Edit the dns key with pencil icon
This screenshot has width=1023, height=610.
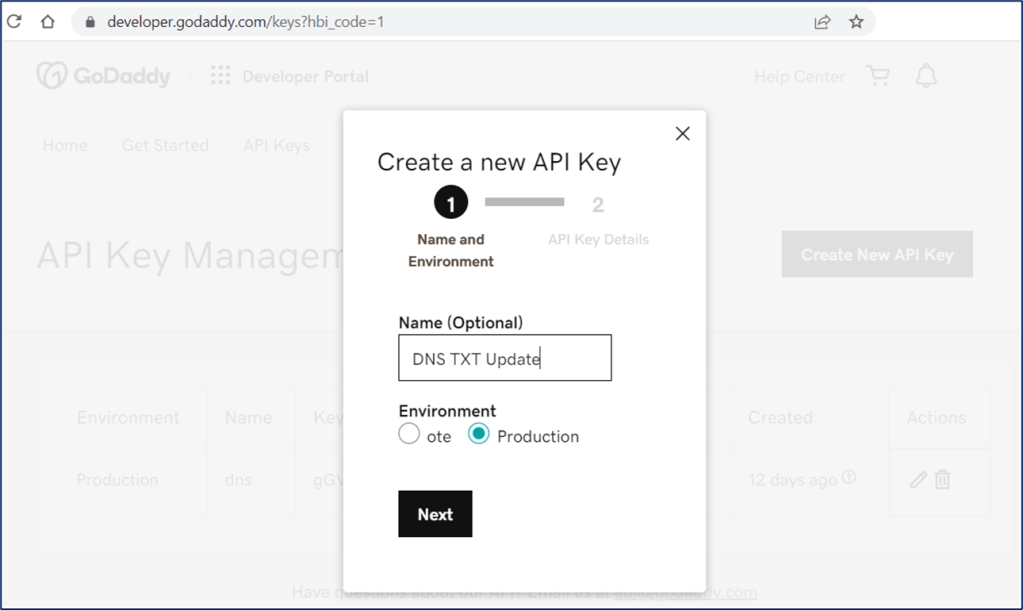[x=918, y=480]
